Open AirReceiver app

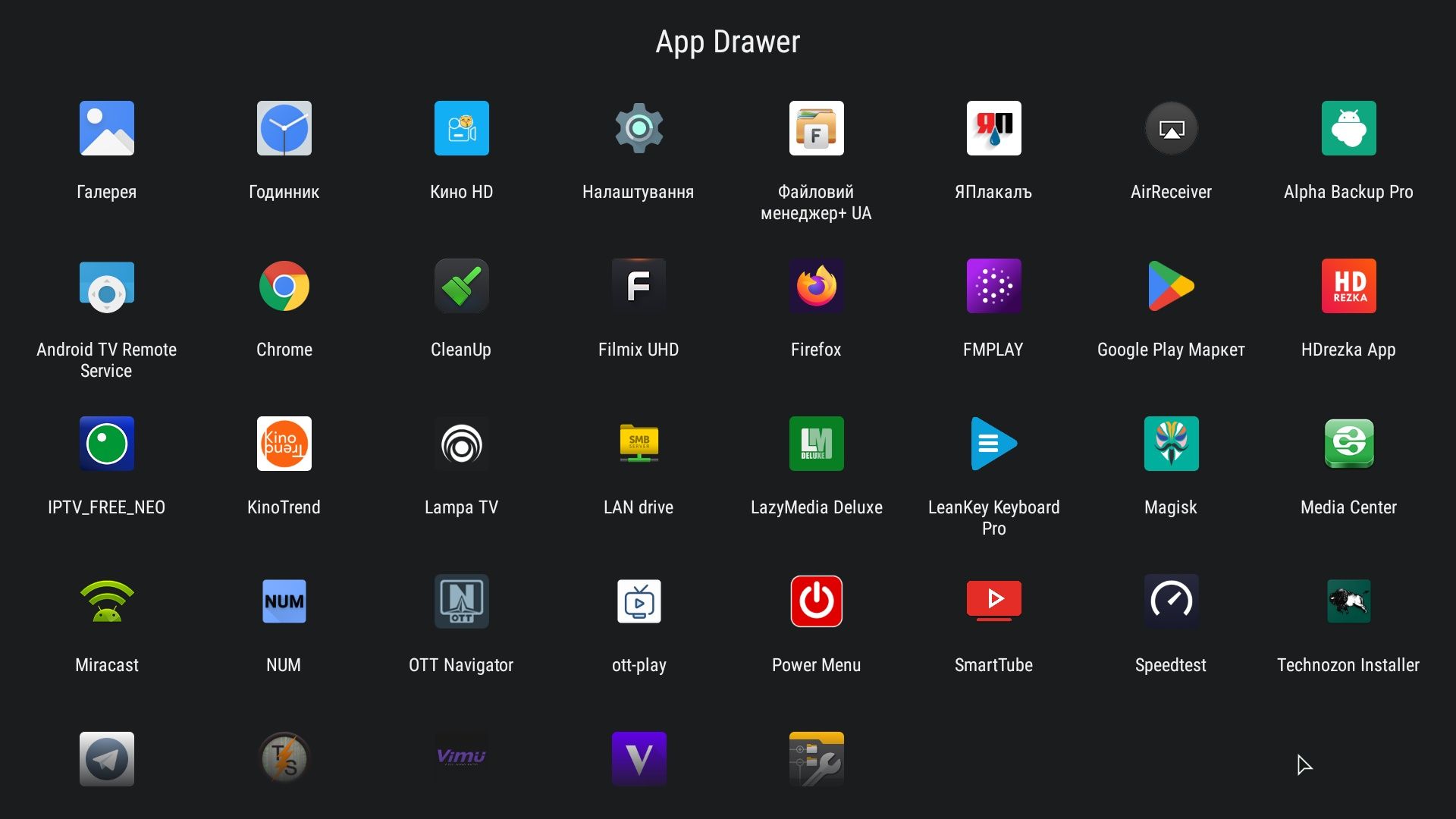[x=1172, y=128]
